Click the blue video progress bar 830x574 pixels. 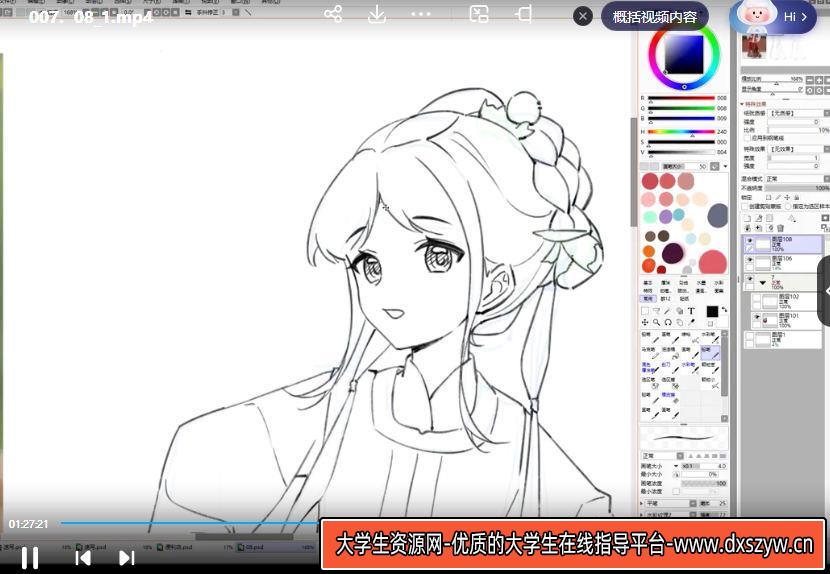point(191,523)
